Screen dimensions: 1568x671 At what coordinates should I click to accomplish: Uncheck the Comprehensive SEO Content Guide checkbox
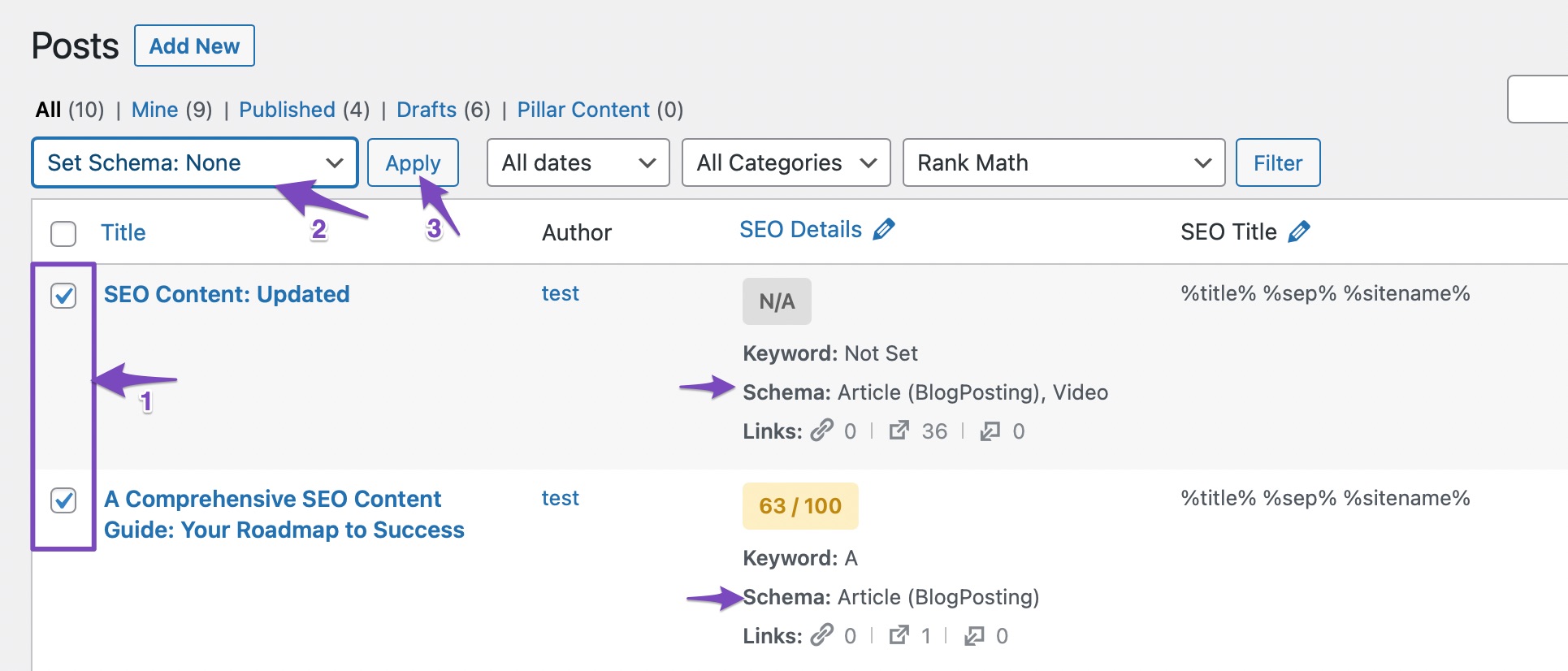tap(63, 500)
